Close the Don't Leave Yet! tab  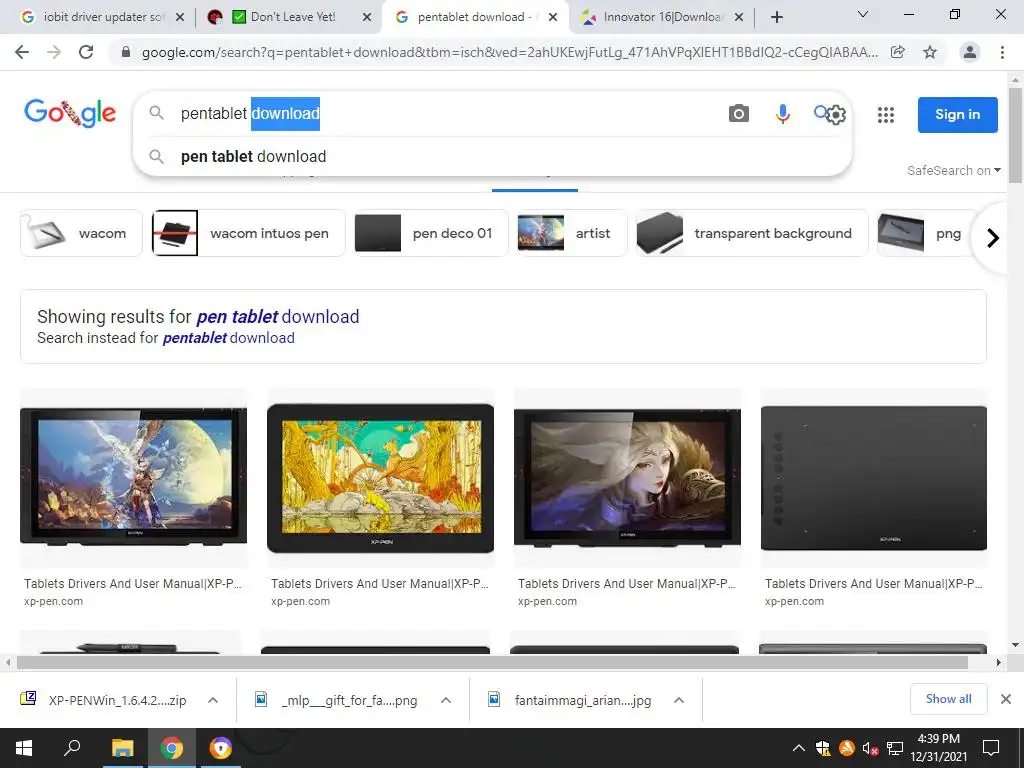point(367,17)
